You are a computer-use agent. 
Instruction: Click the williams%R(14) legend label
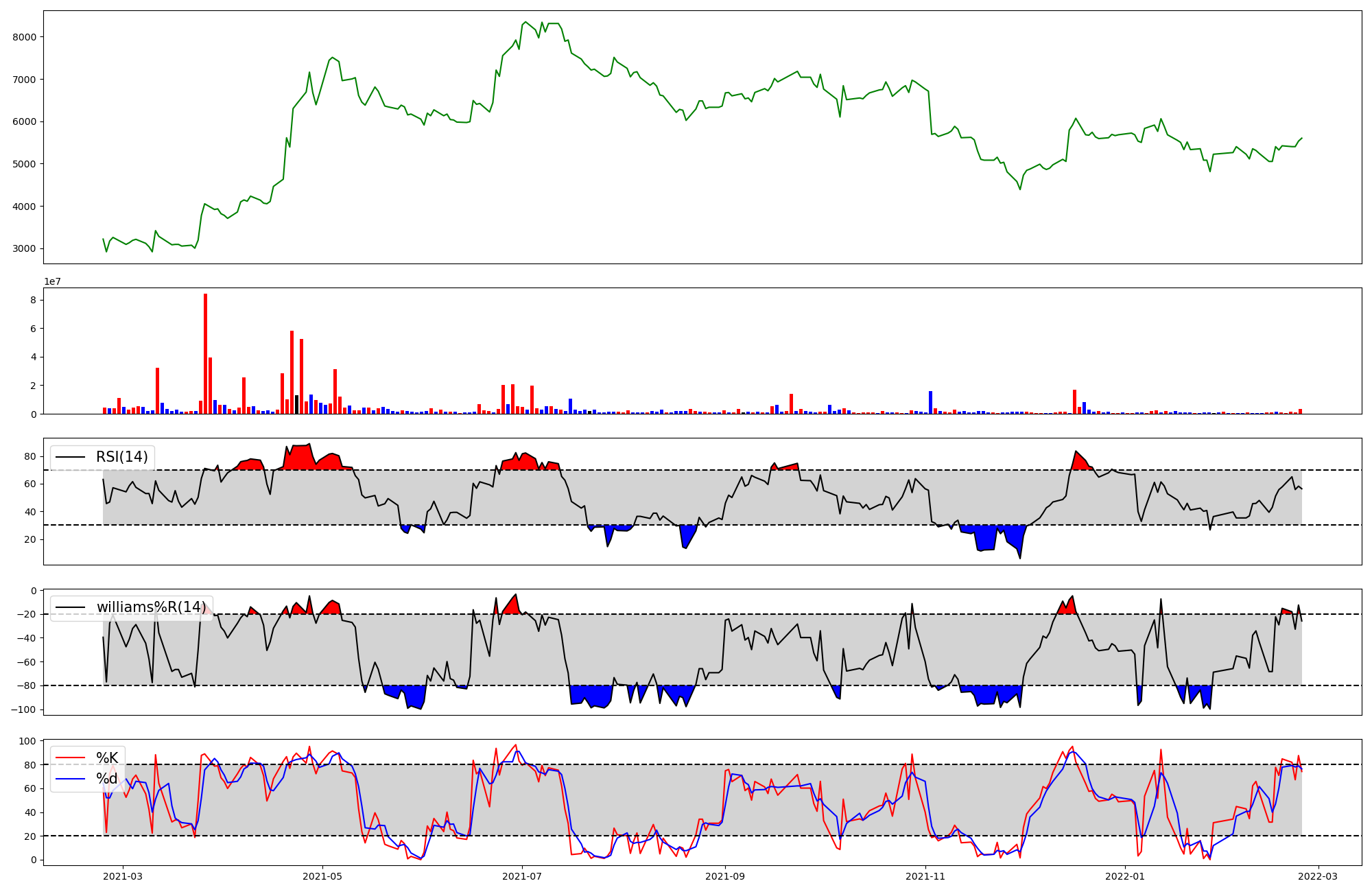[x=151, y=607]
